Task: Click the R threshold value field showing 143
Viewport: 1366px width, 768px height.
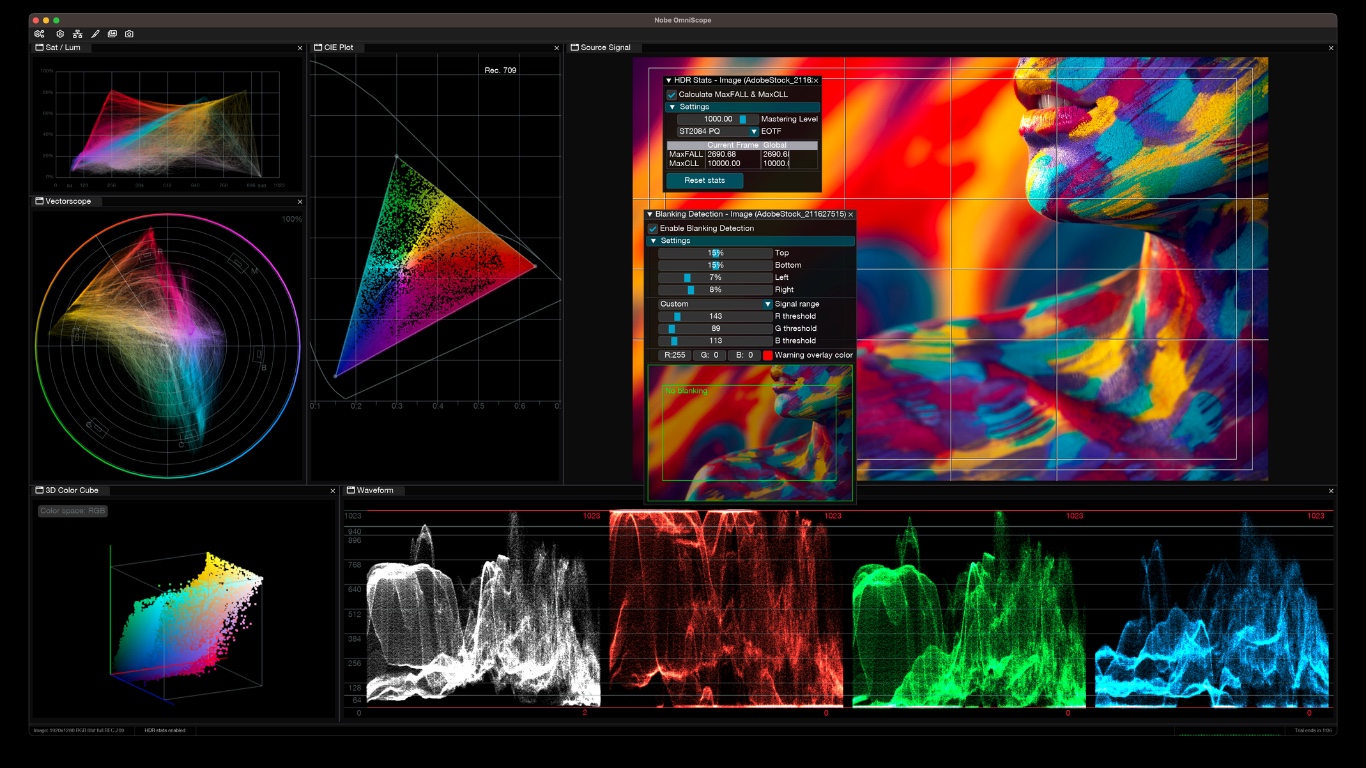Action: (716, 314)
